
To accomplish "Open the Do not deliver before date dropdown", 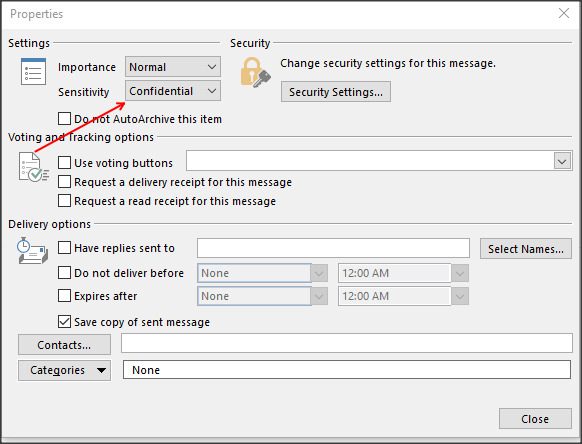I will coord(319,274).
